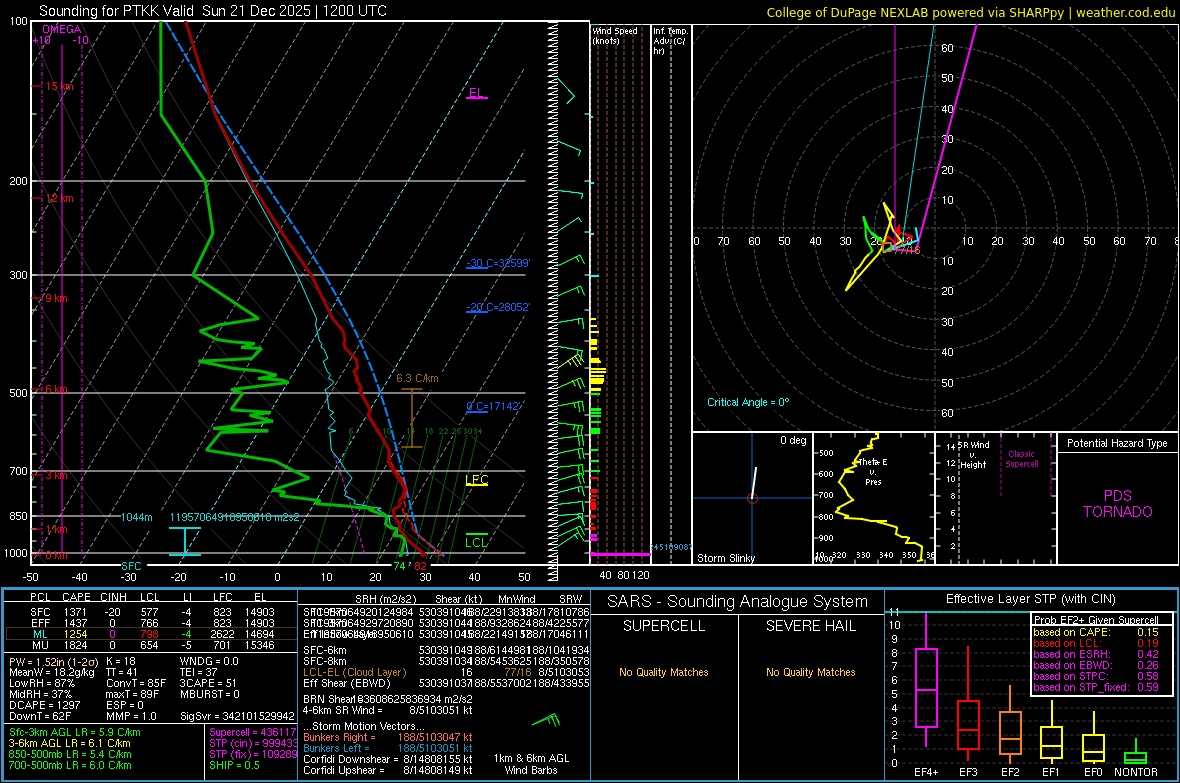Image resolution: width=1180 pixels, height=783 pixels.
Task: Open the weather.cod.edu NEXLAB credit text
Action: (970, 12)
